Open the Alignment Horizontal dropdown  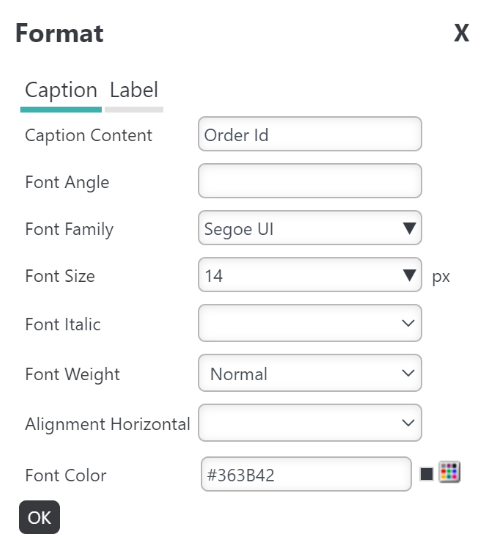(310, 423)
